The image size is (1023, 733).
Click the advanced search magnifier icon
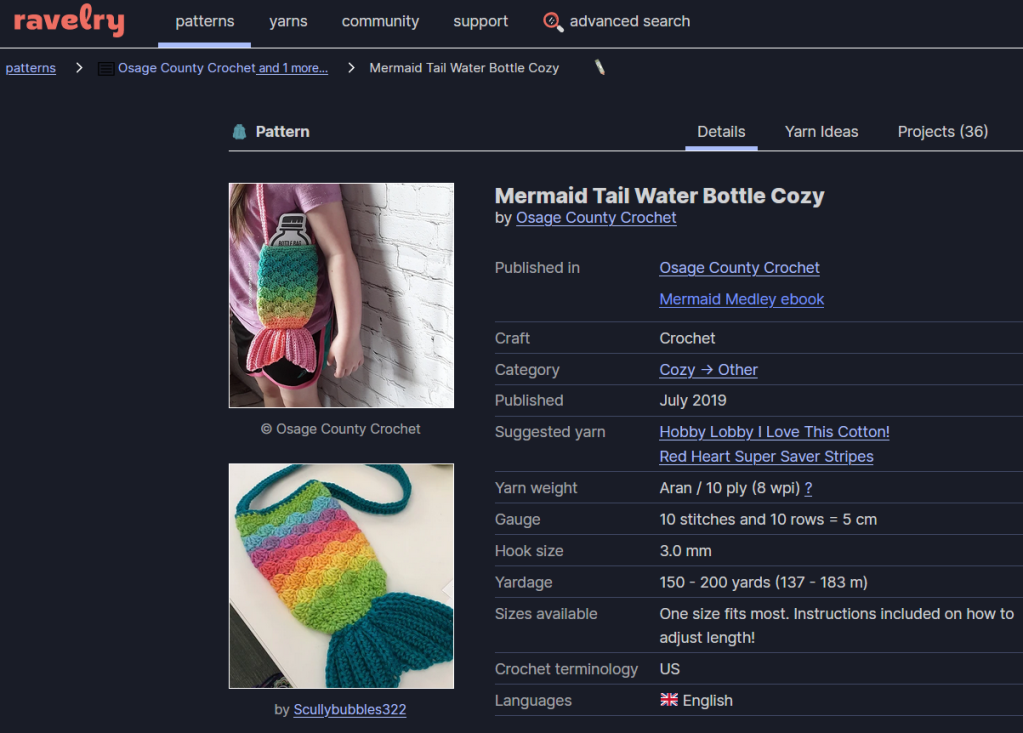click(553, 21)
